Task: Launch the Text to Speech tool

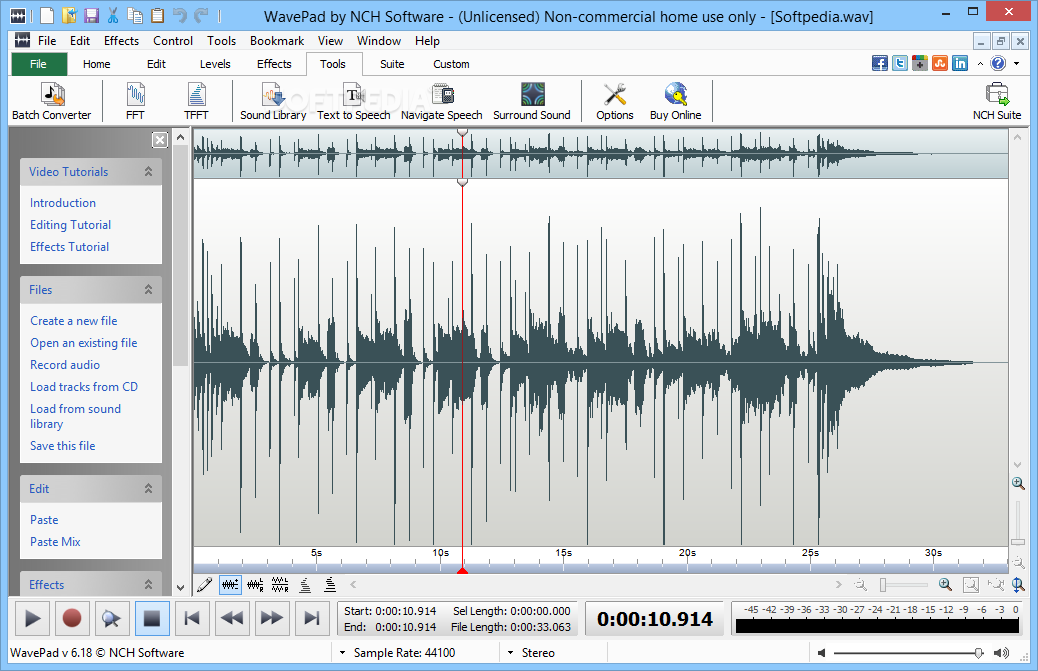Action: [354, 101]
